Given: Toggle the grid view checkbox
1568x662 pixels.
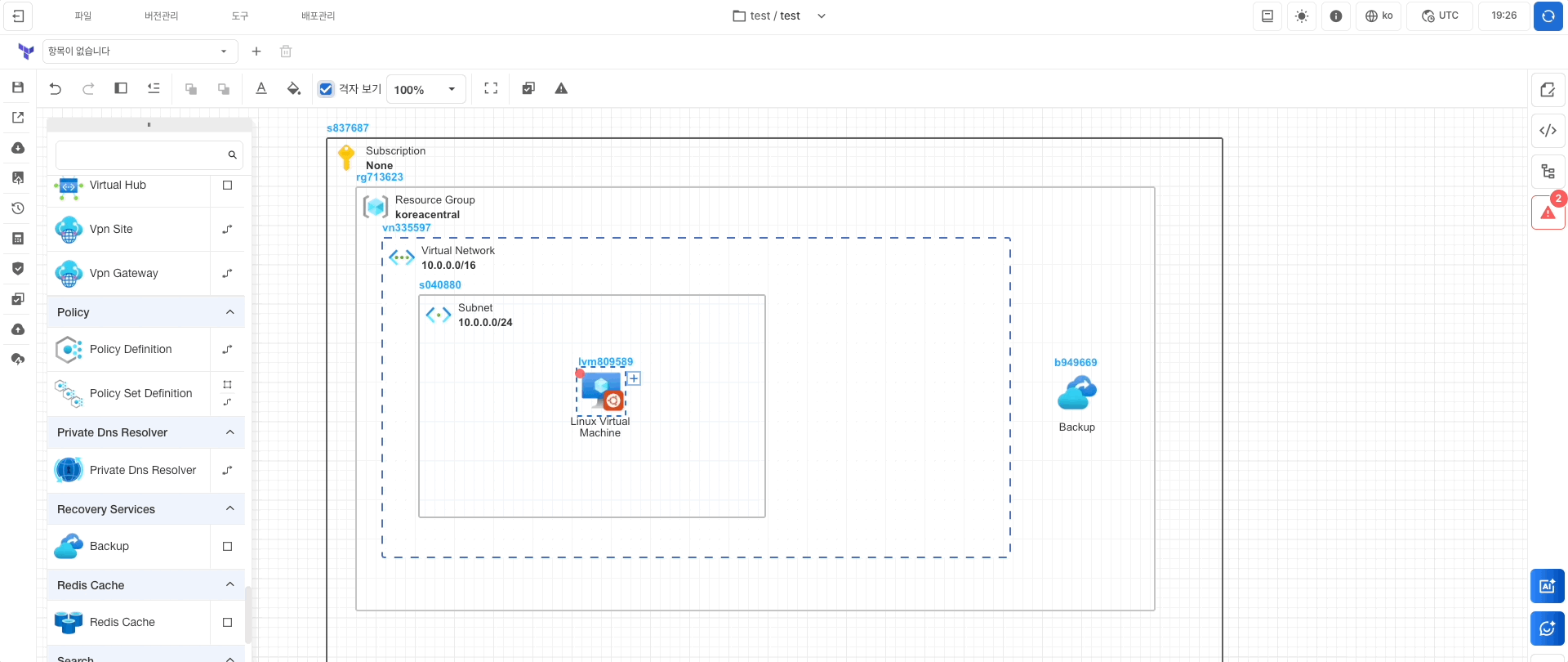Looking at the screenshot, I should 326,89.
